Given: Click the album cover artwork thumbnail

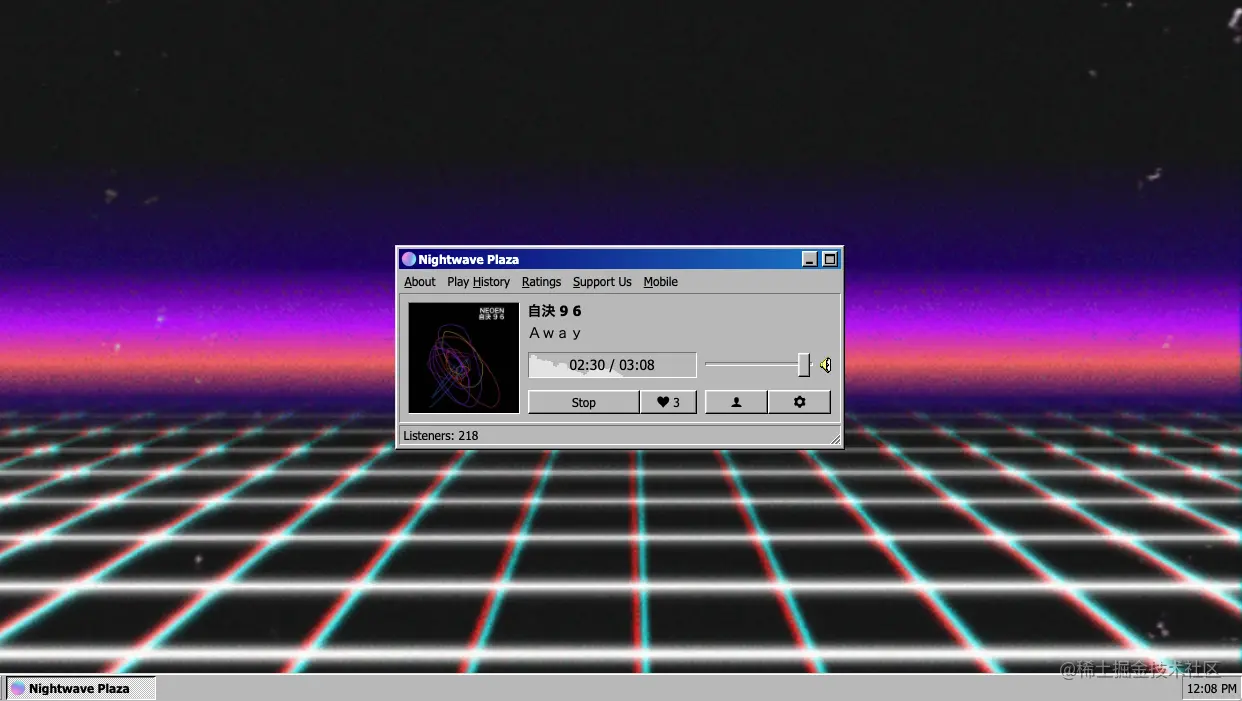Looking at the screenshot, I should click(464, 358).
